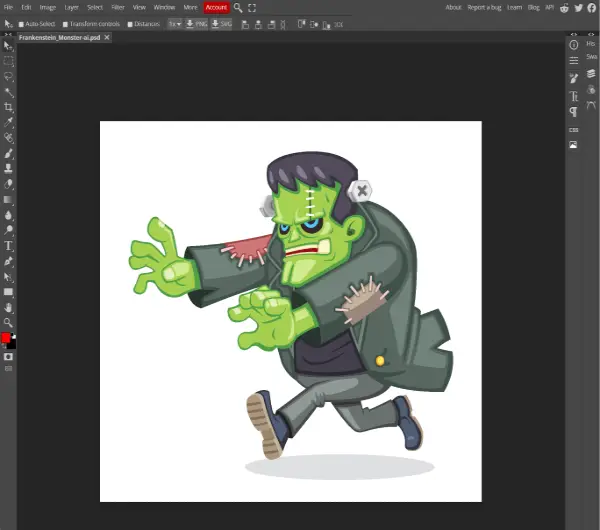Open the Paragraph panel icon
600x530 pixels.
(573, 112)
